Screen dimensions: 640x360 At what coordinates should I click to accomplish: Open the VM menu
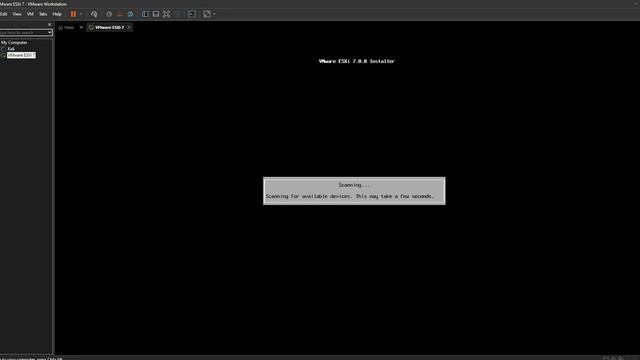click(30, 14)
